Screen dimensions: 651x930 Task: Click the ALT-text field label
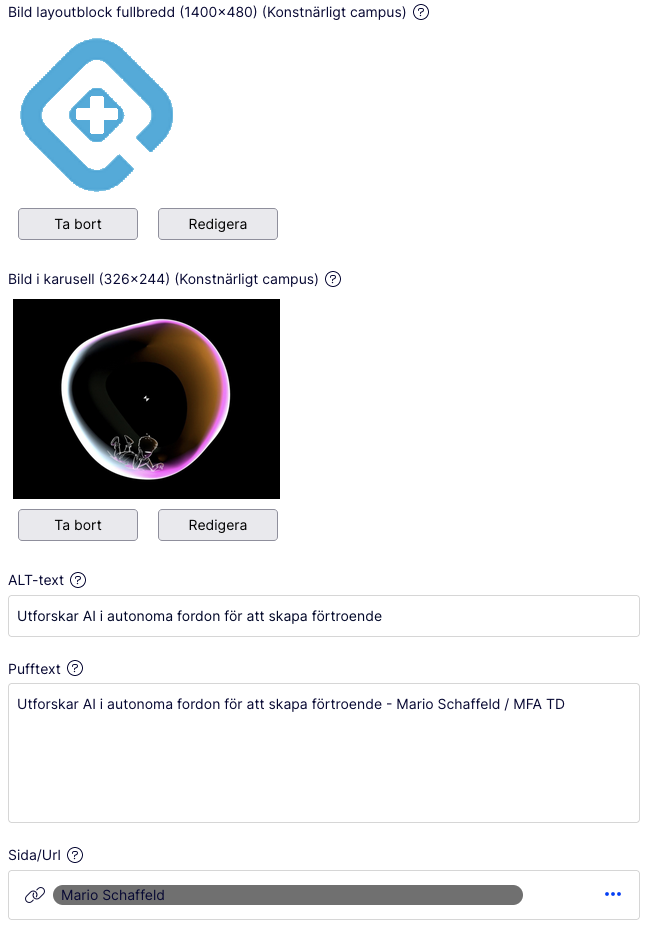coord(36,580)
